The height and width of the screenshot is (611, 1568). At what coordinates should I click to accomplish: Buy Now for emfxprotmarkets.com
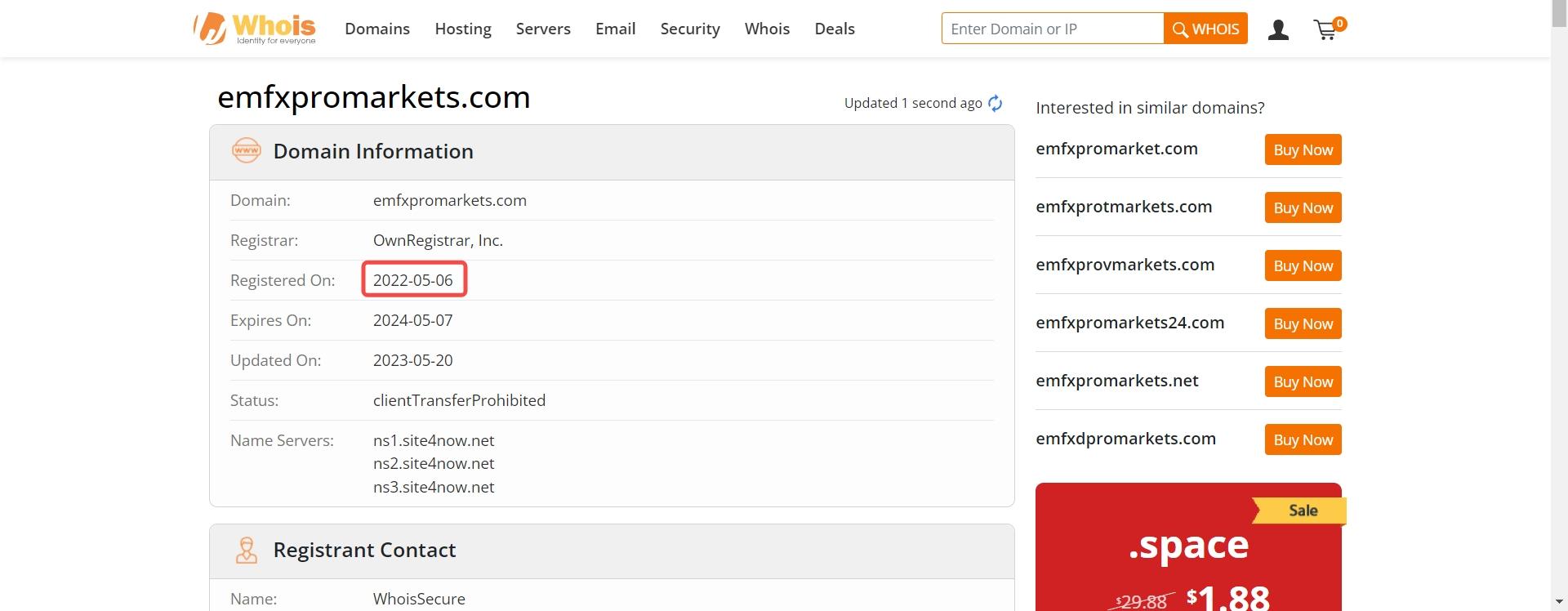(x=1303, y=207)
